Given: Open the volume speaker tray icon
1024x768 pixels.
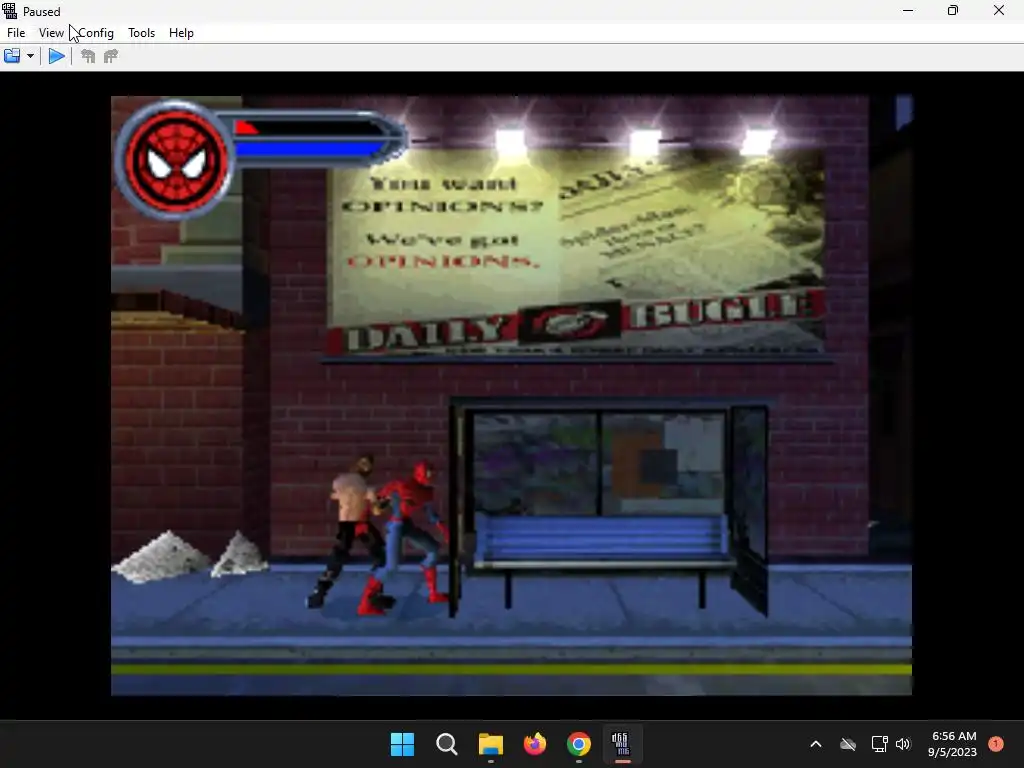Looking at the screenshot, I should [903, 744].
